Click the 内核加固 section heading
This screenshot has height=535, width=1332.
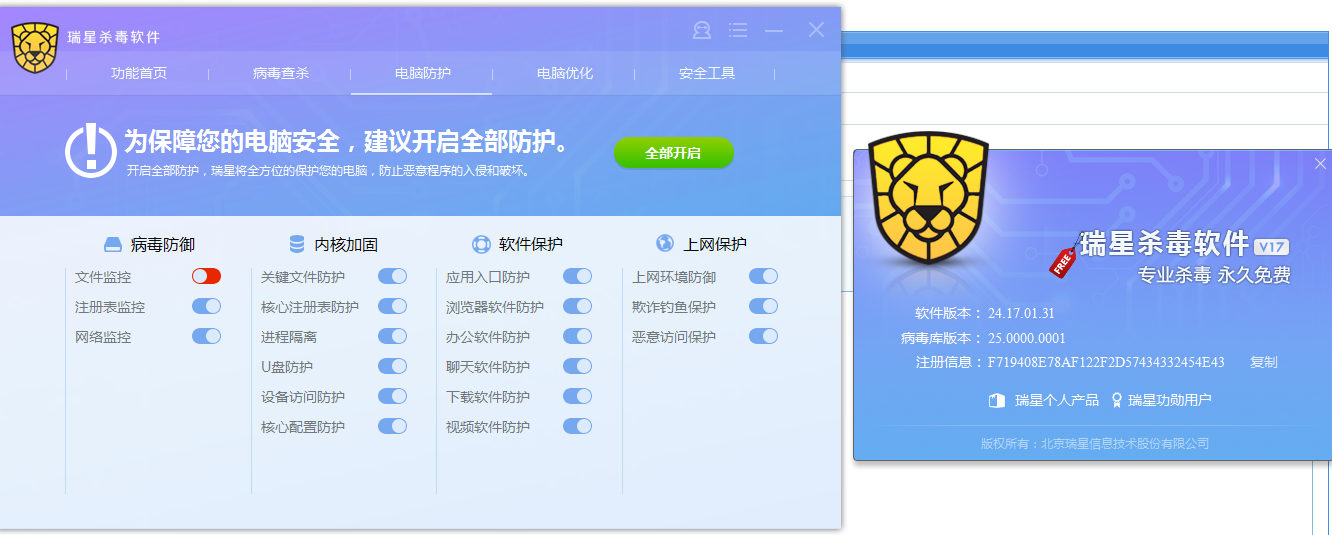point(346,244)
